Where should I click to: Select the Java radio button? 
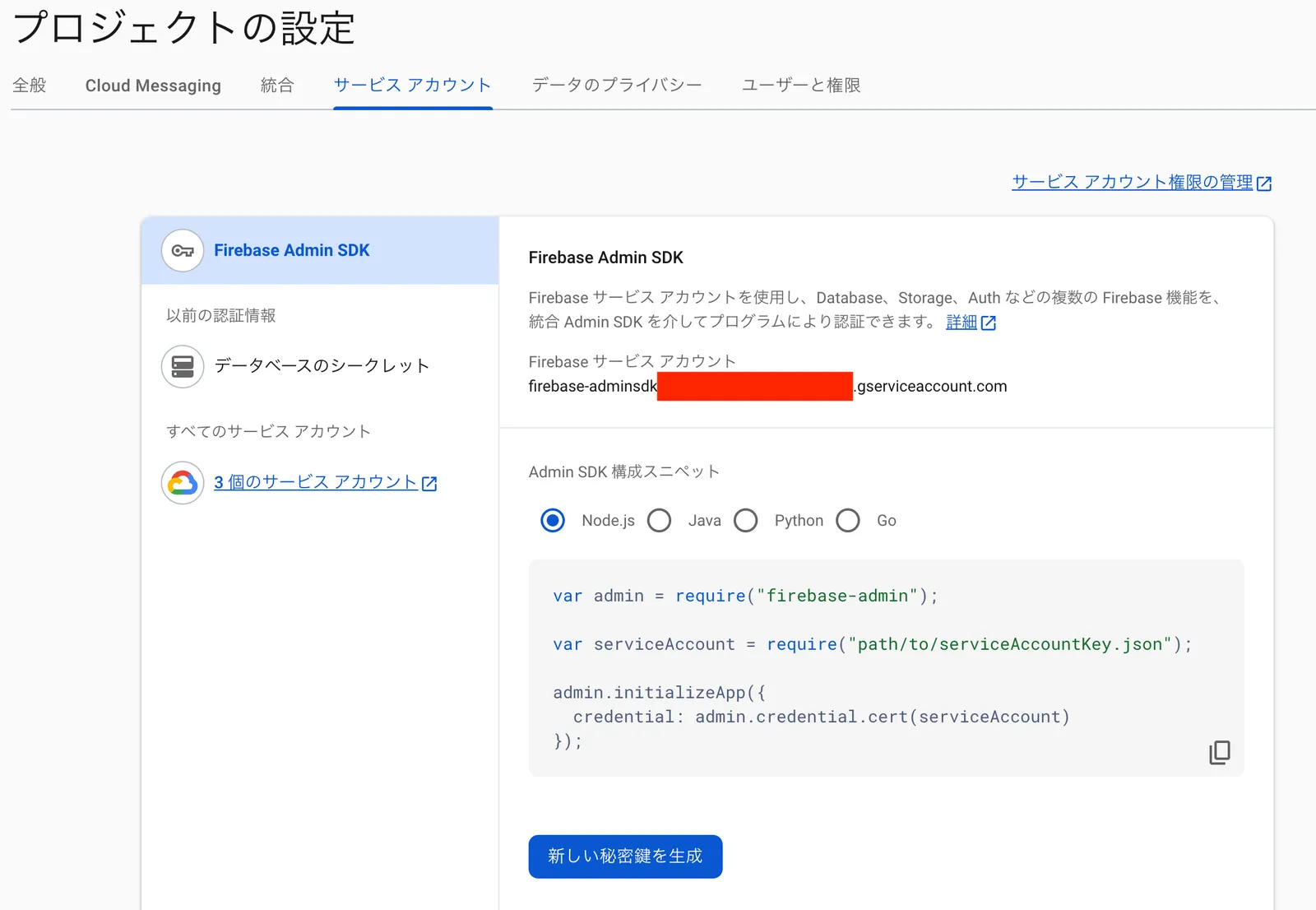660,520
